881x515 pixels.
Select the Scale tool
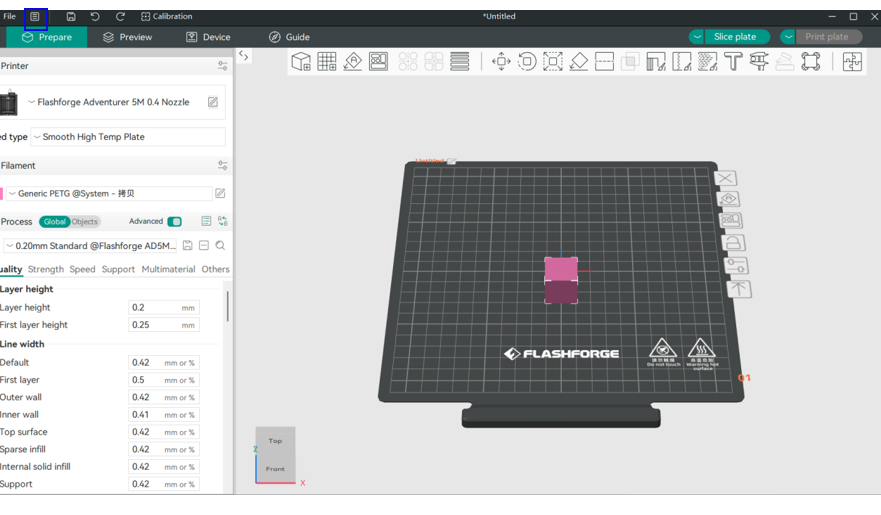point(553,62)
